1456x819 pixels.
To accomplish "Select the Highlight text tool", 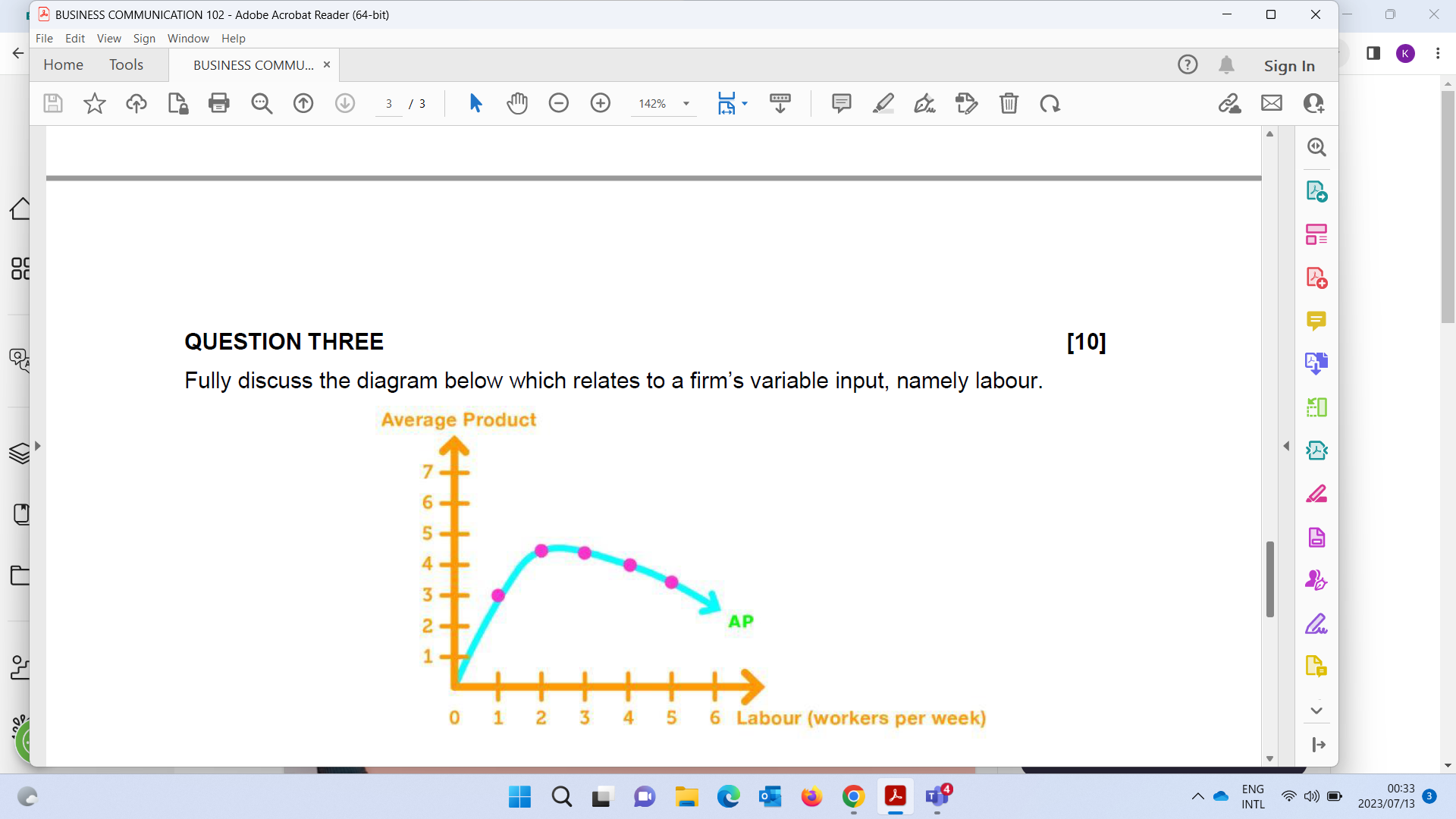I will 883,103.
